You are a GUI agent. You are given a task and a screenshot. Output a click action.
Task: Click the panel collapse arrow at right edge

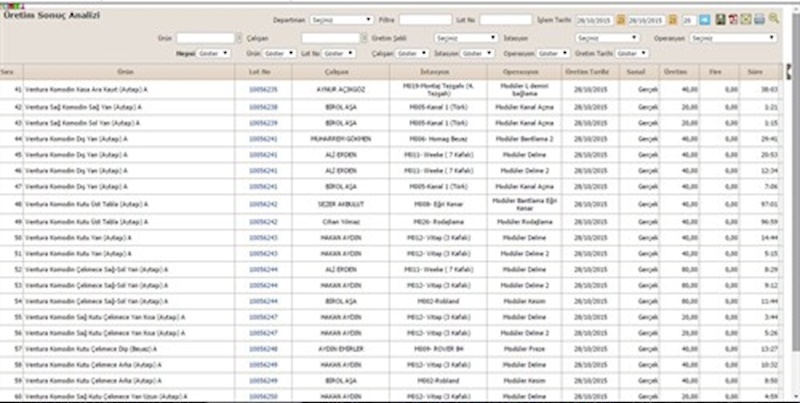coord(788,71)
